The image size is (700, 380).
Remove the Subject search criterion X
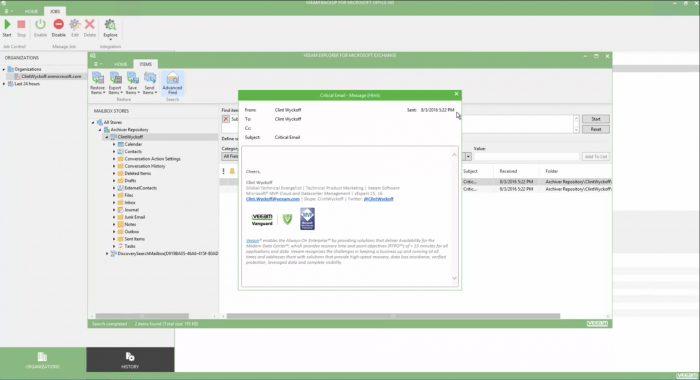coord(226,119)
